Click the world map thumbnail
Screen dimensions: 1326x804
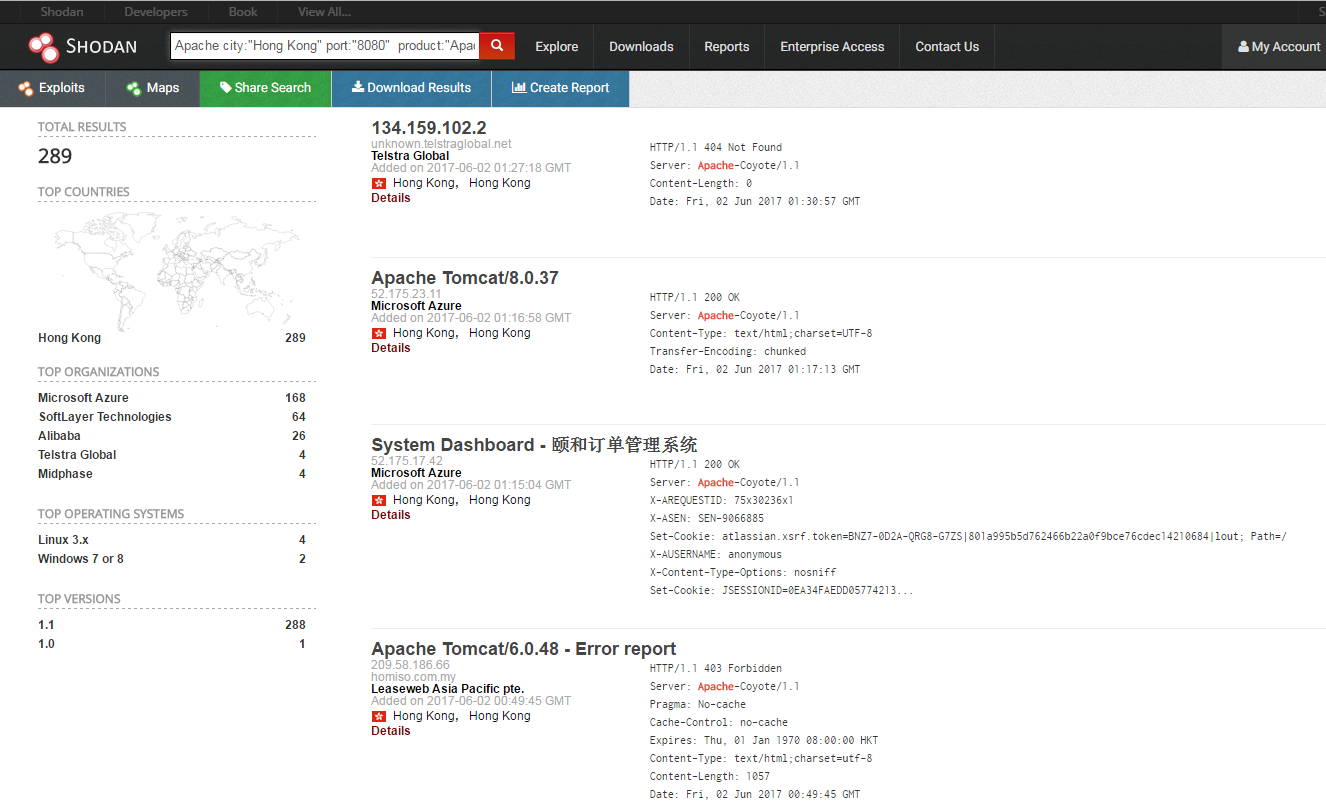[x=177, y=270]
